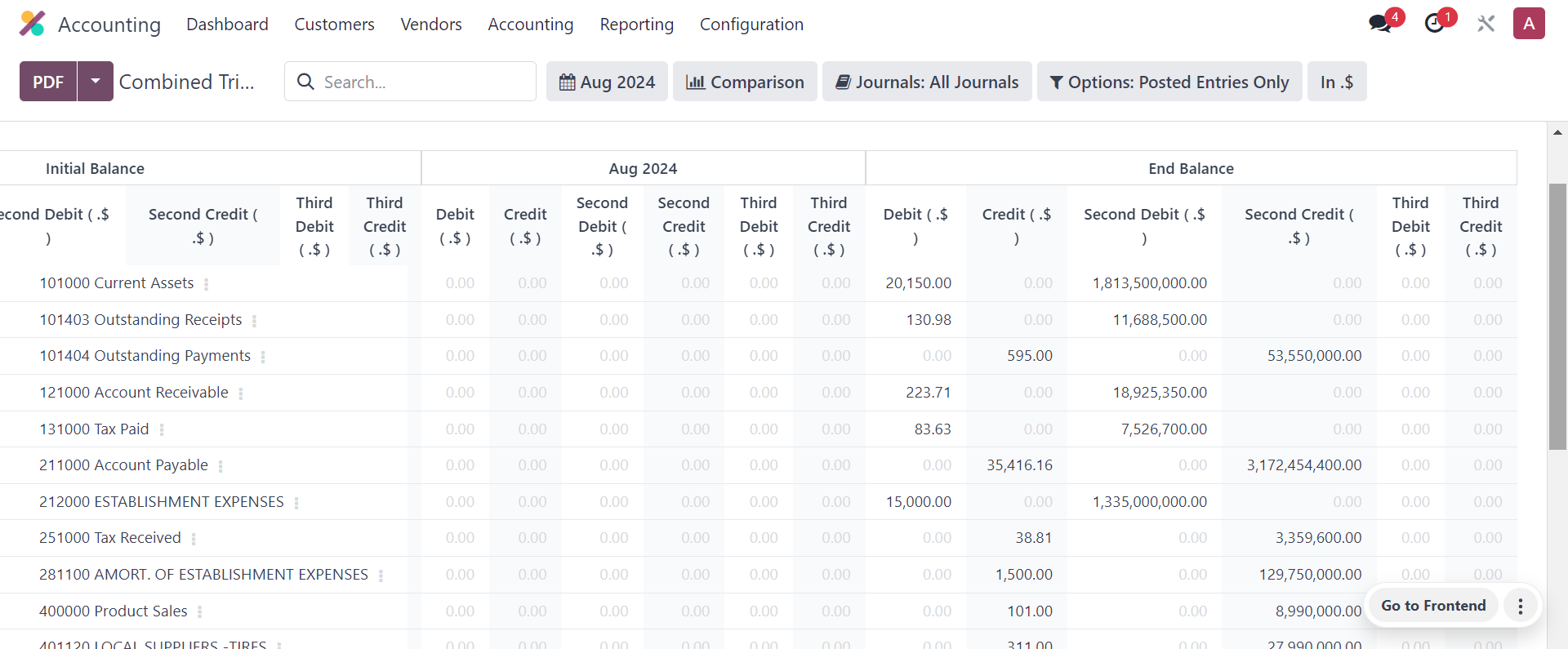The width and height of the screenshot is (1568, 649).
Task: Click the Go to Frontend button
Action: click(x=1433, y=606)
